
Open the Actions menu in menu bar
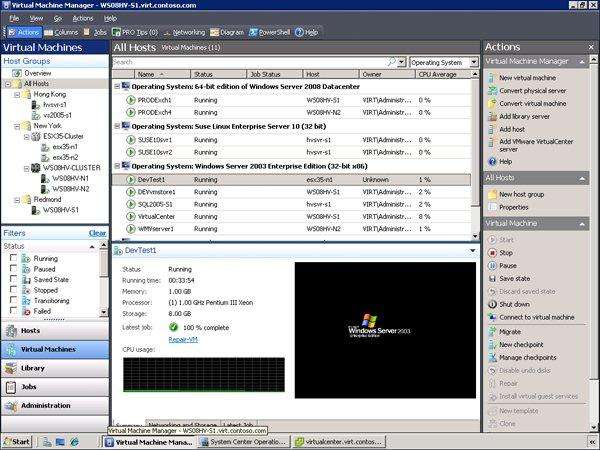click(x=83, y=18)
